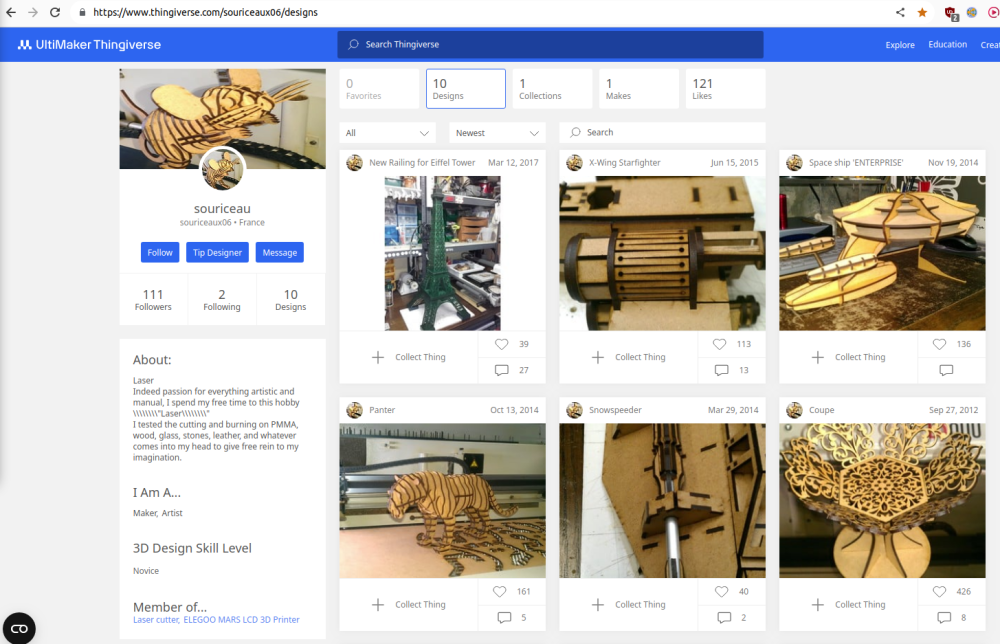The image size is (1000, 644).
Task: Open the Laser cutter group link
Action: (x=156, y=620)
